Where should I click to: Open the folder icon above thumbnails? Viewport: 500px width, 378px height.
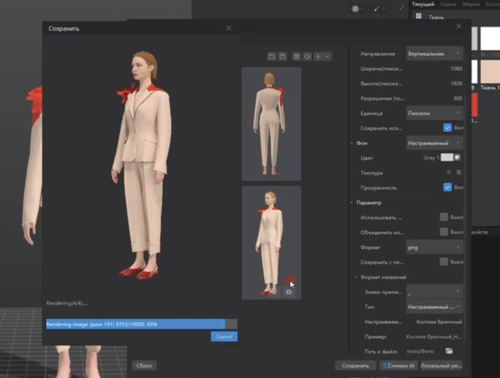point(272,56)
